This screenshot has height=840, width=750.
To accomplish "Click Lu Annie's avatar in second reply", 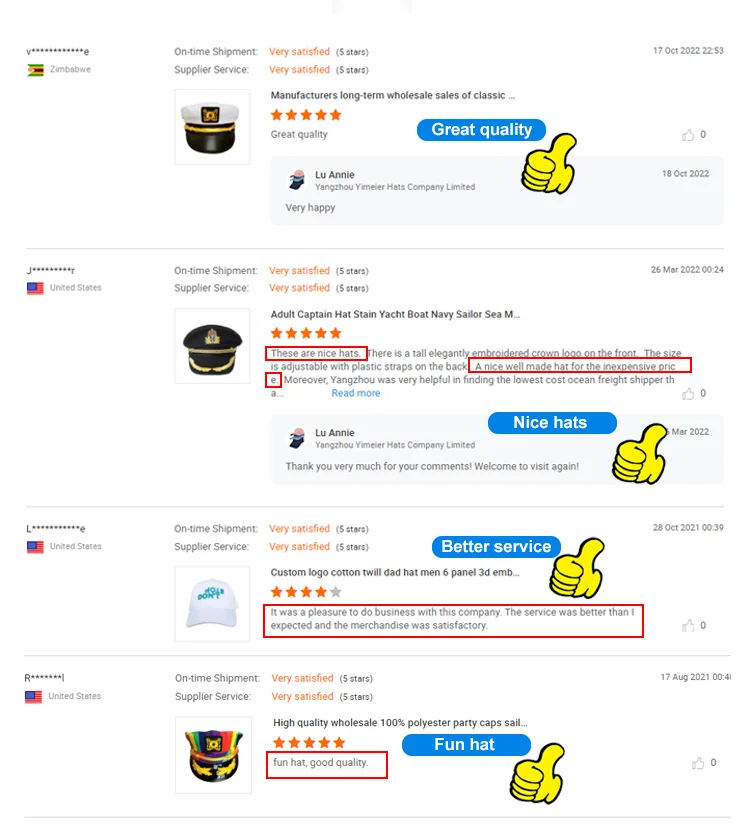I will [x=297, y=438].
